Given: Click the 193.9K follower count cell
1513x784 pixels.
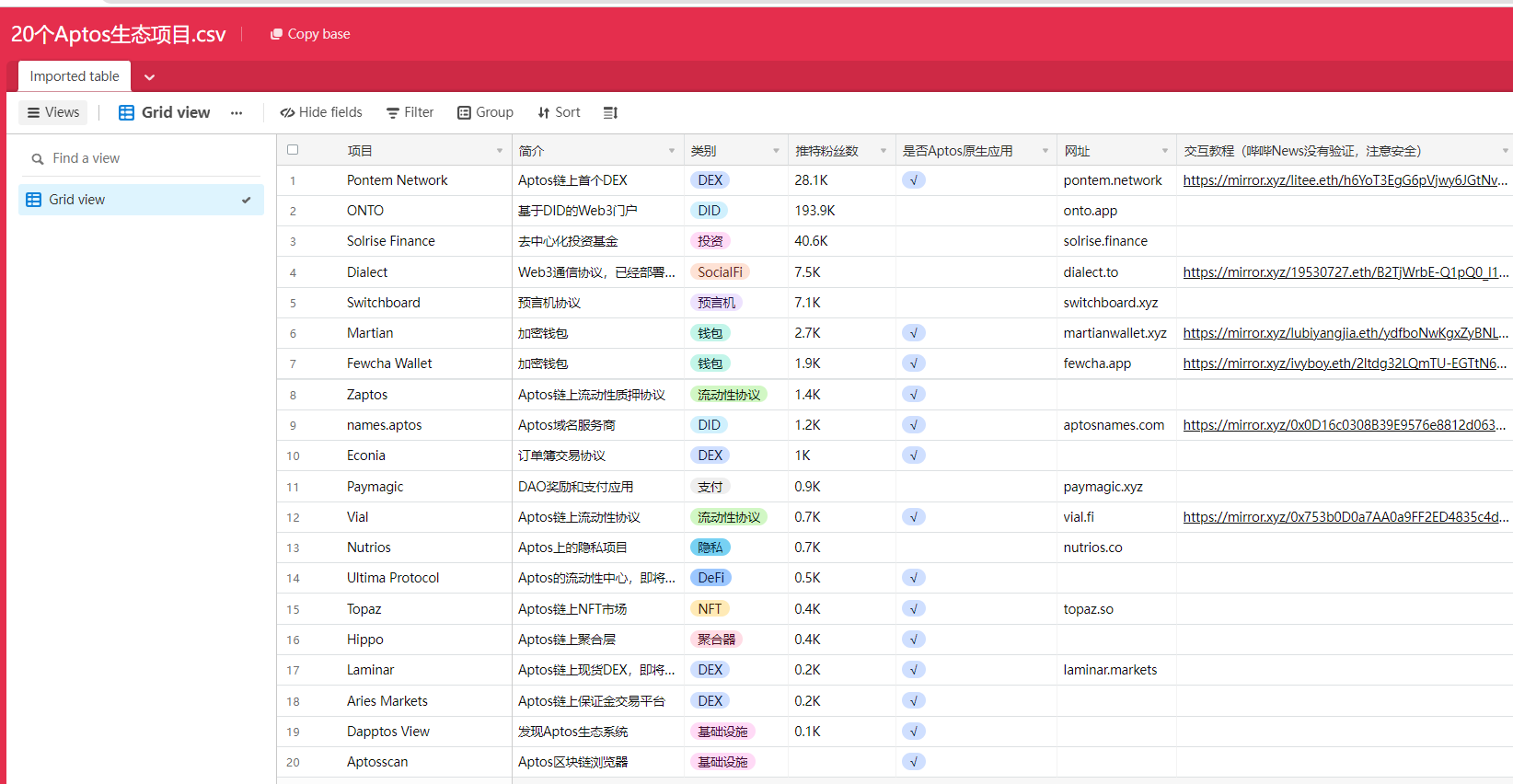Looking at the screenshot, I should pyautogui.click(x=841, y=211).
